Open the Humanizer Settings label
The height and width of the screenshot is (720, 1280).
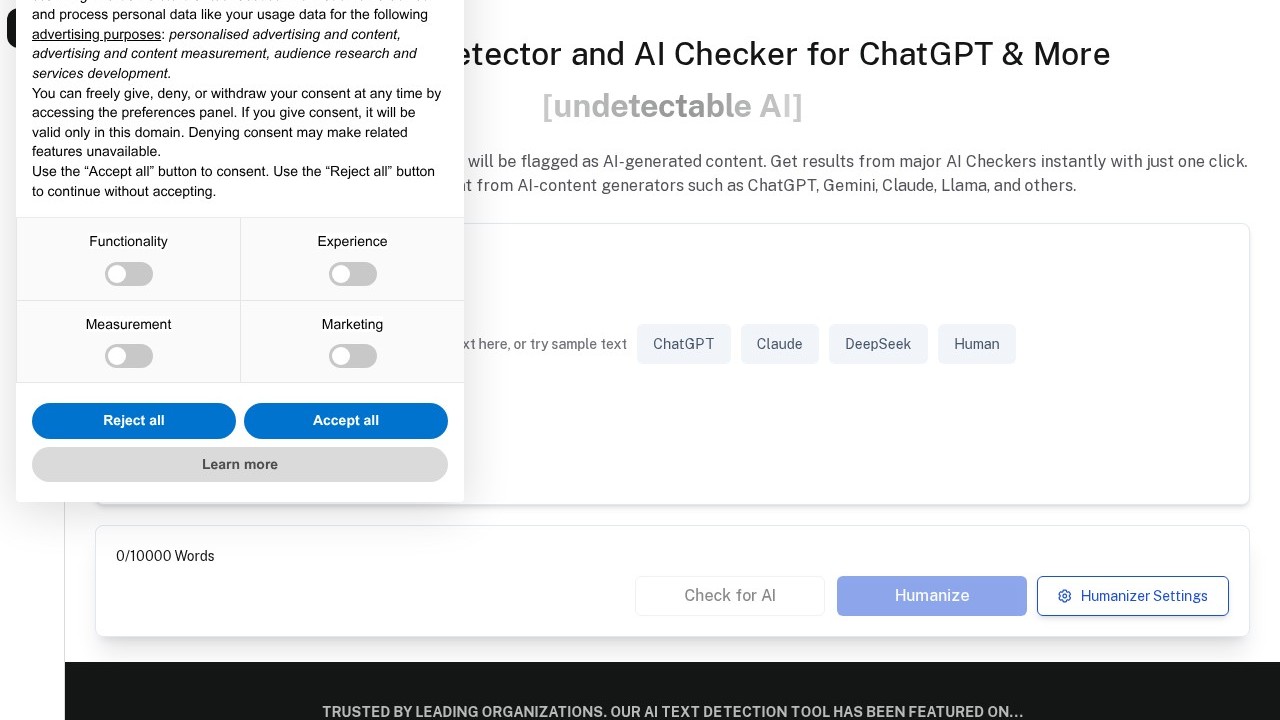pos(1144,596)
